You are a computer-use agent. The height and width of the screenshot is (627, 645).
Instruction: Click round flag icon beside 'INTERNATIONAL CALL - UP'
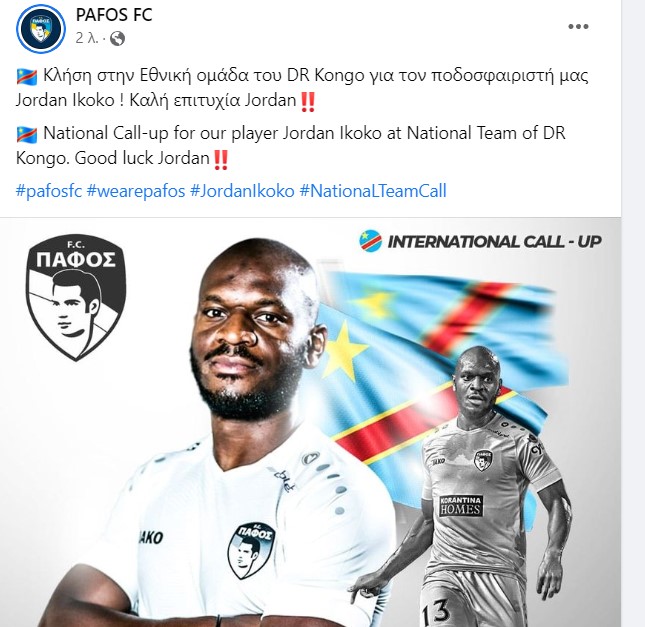click(x=370, y=241)
